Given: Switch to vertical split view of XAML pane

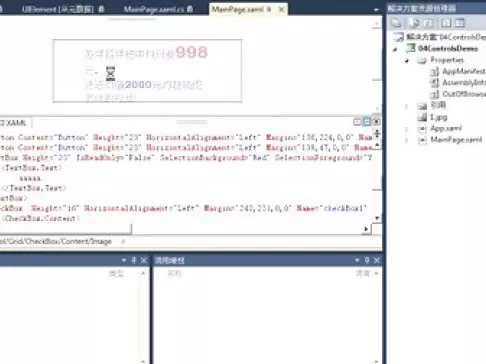Looking at the screenshot, I should (357, 122).
